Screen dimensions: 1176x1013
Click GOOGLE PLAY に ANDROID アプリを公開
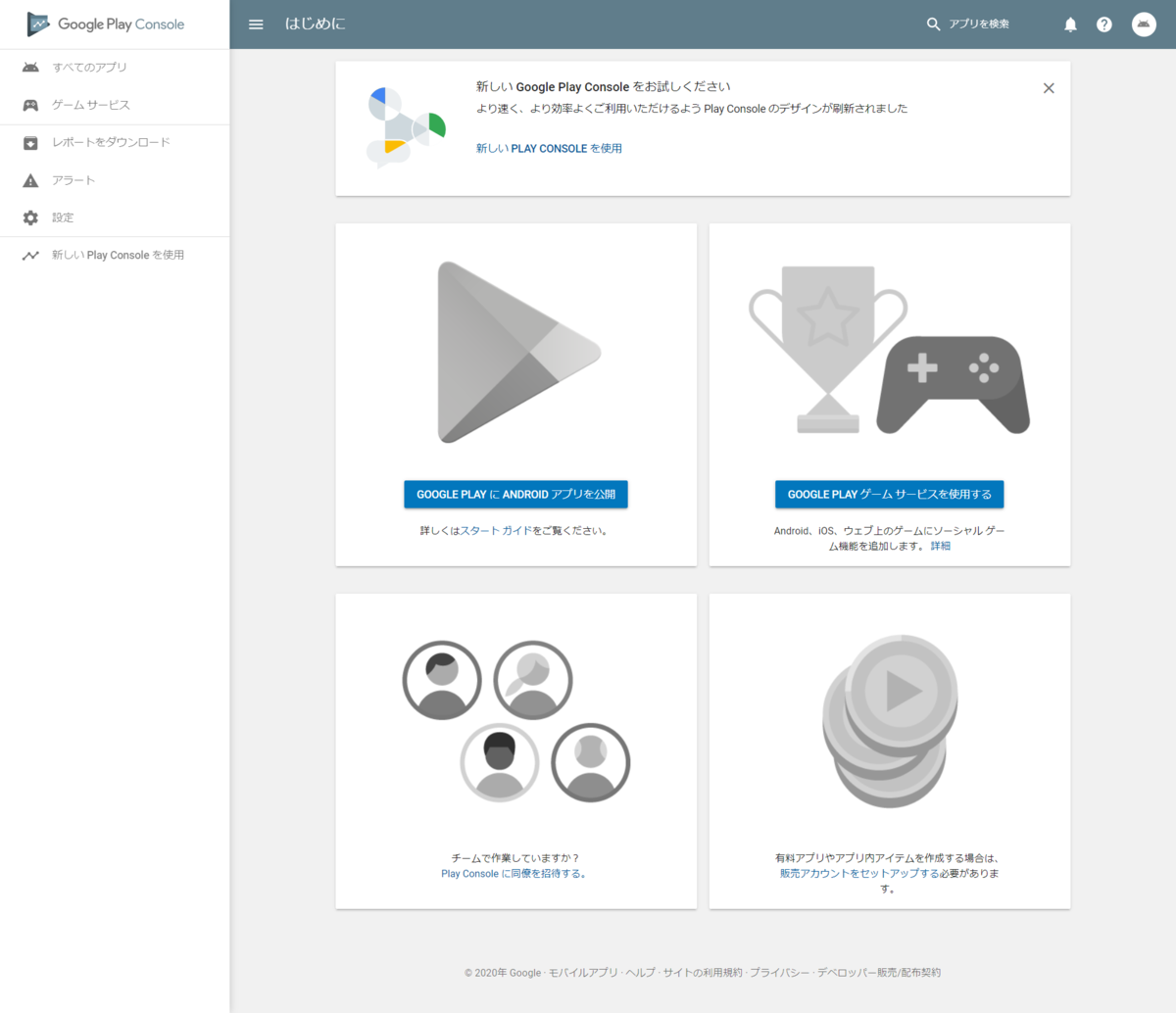pos(515,494)
